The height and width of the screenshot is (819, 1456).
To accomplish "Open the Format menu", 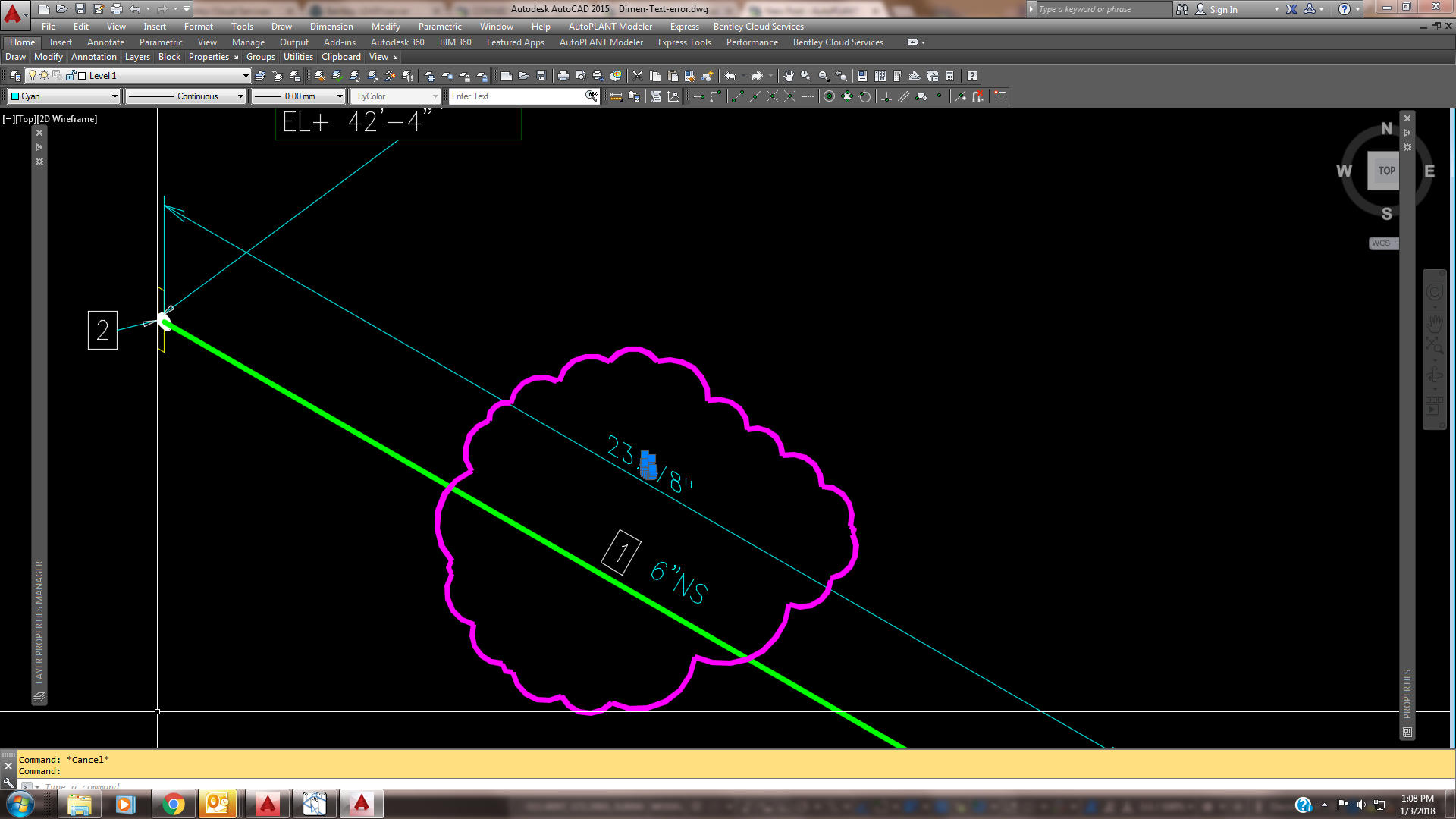I will [x=199, y=27].
